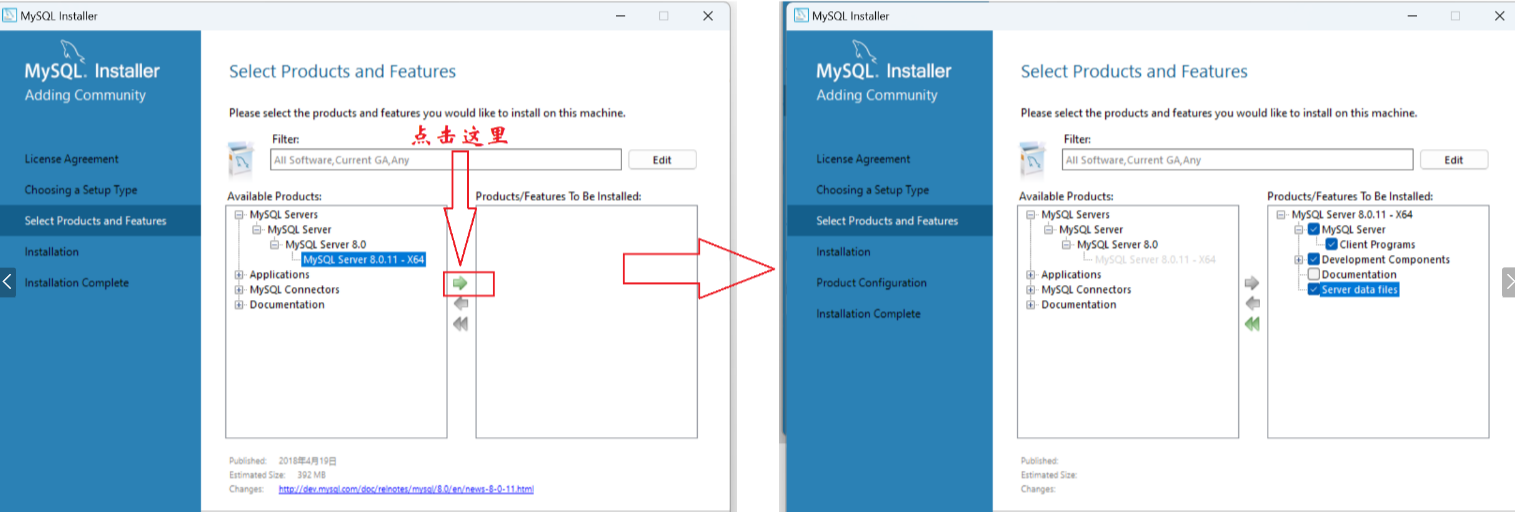Select Server data files label in install list

pyautogui.click(x=1360, y=290)
